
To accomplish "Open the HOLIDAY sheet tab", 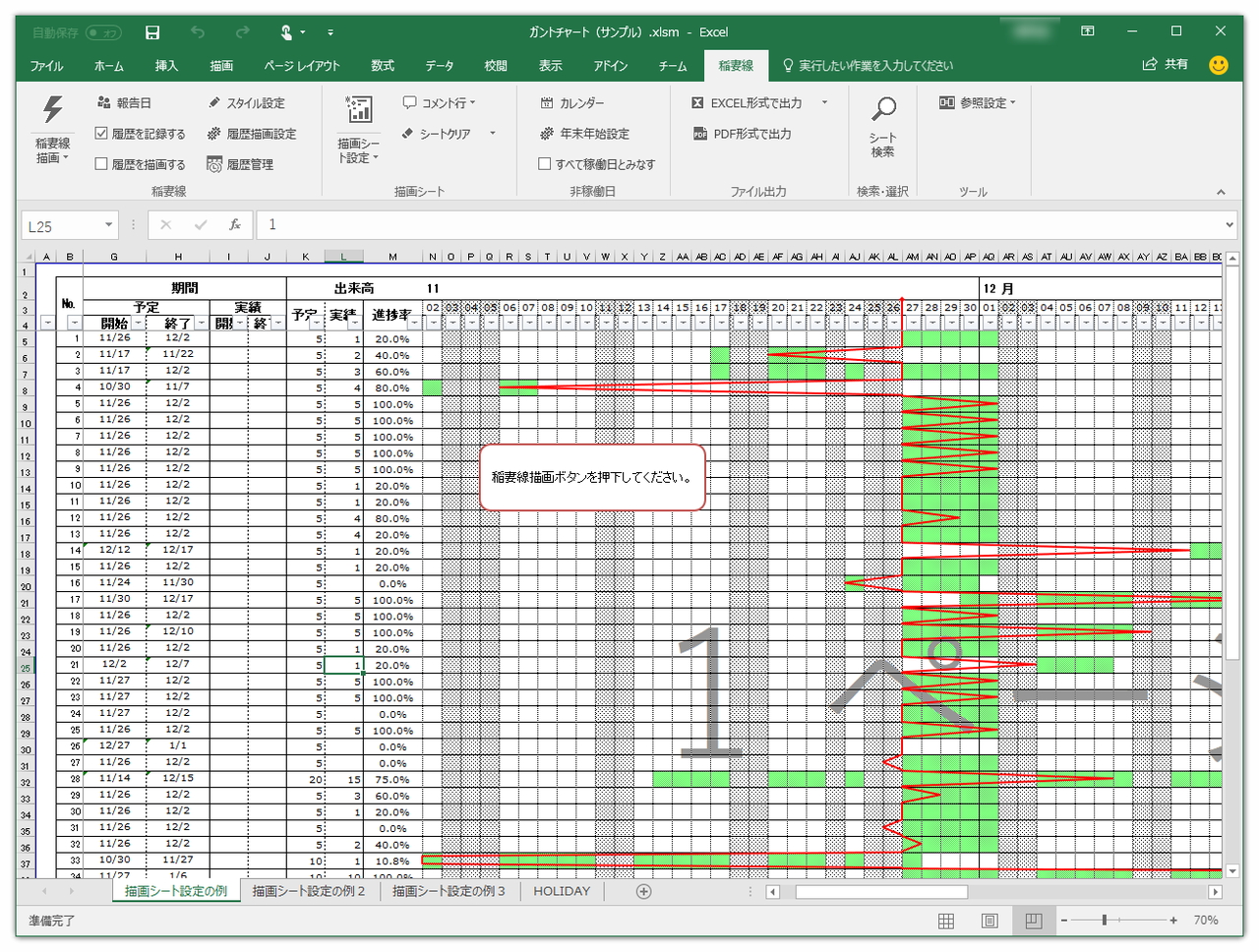I will point(562,891).
